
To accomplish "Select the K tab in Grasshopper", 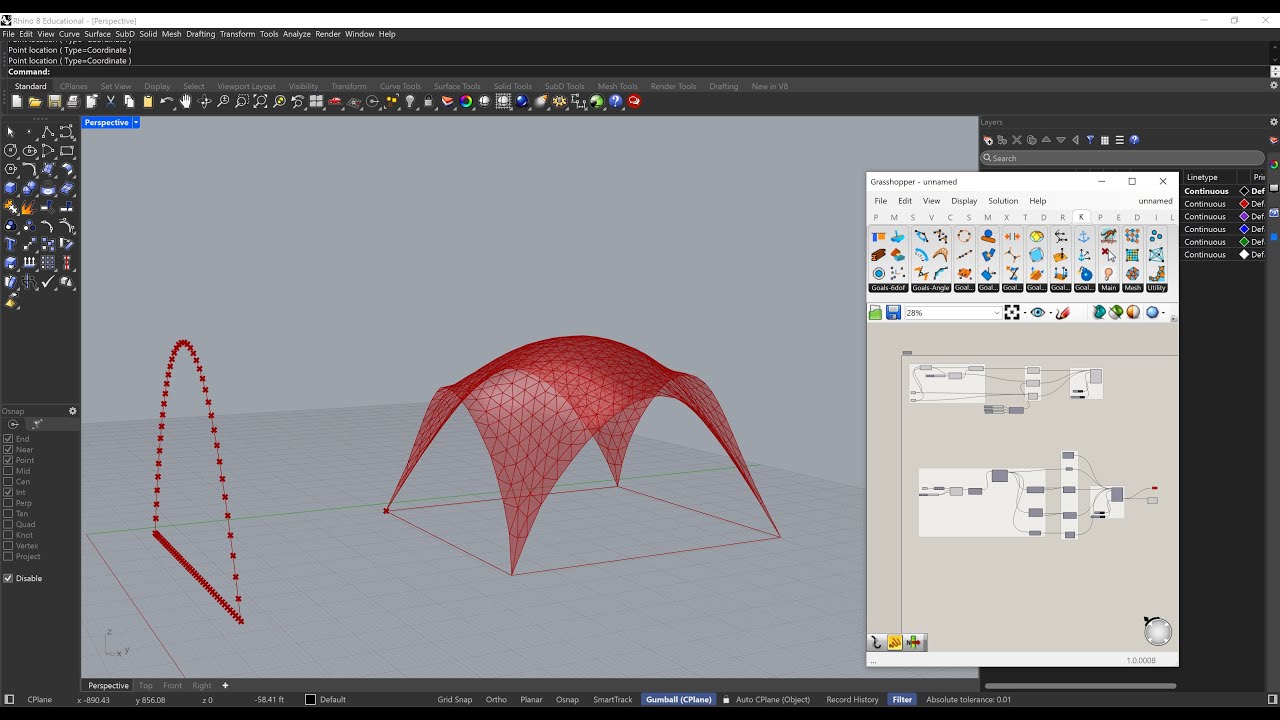I will click(x=1081, y=217).
